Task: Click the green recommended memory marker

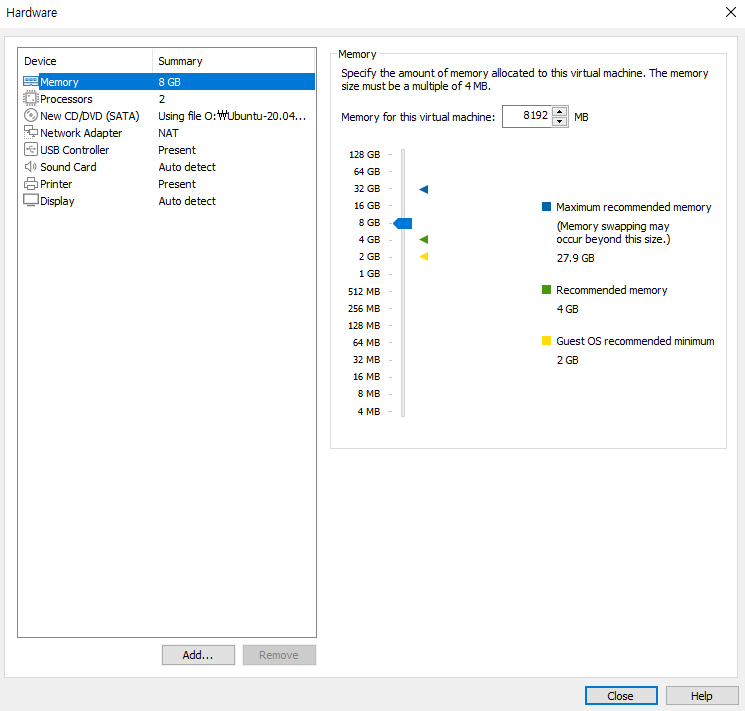Action: (x=424, y=239)
